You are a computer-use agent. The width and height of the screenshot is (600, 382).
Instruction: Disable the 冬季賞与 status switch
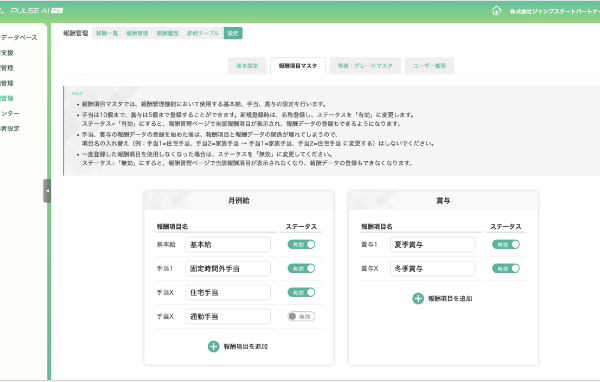tap(506, 268)
